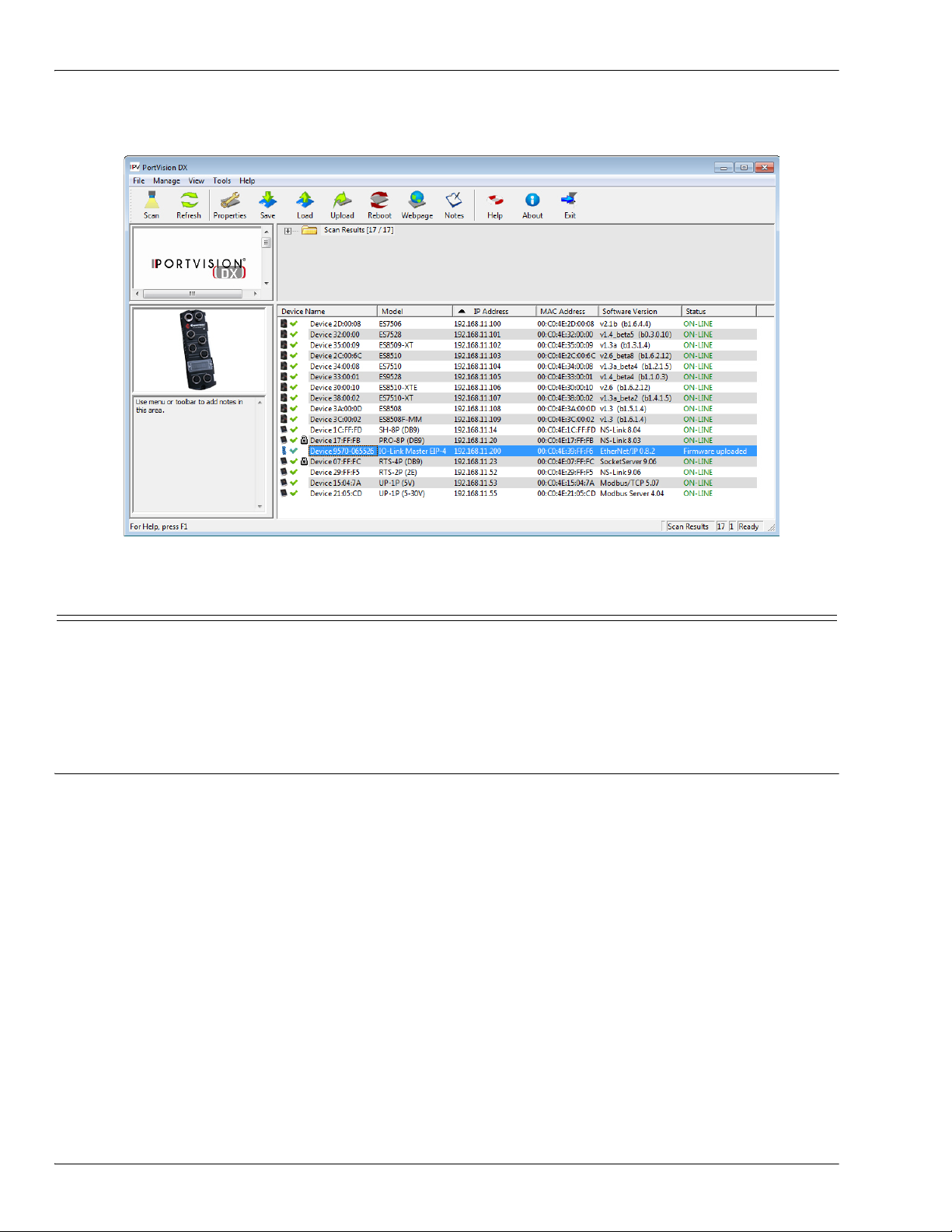Select the Device 3C:00:02 row
952x1232 pixels.
[x=518, y=419]
